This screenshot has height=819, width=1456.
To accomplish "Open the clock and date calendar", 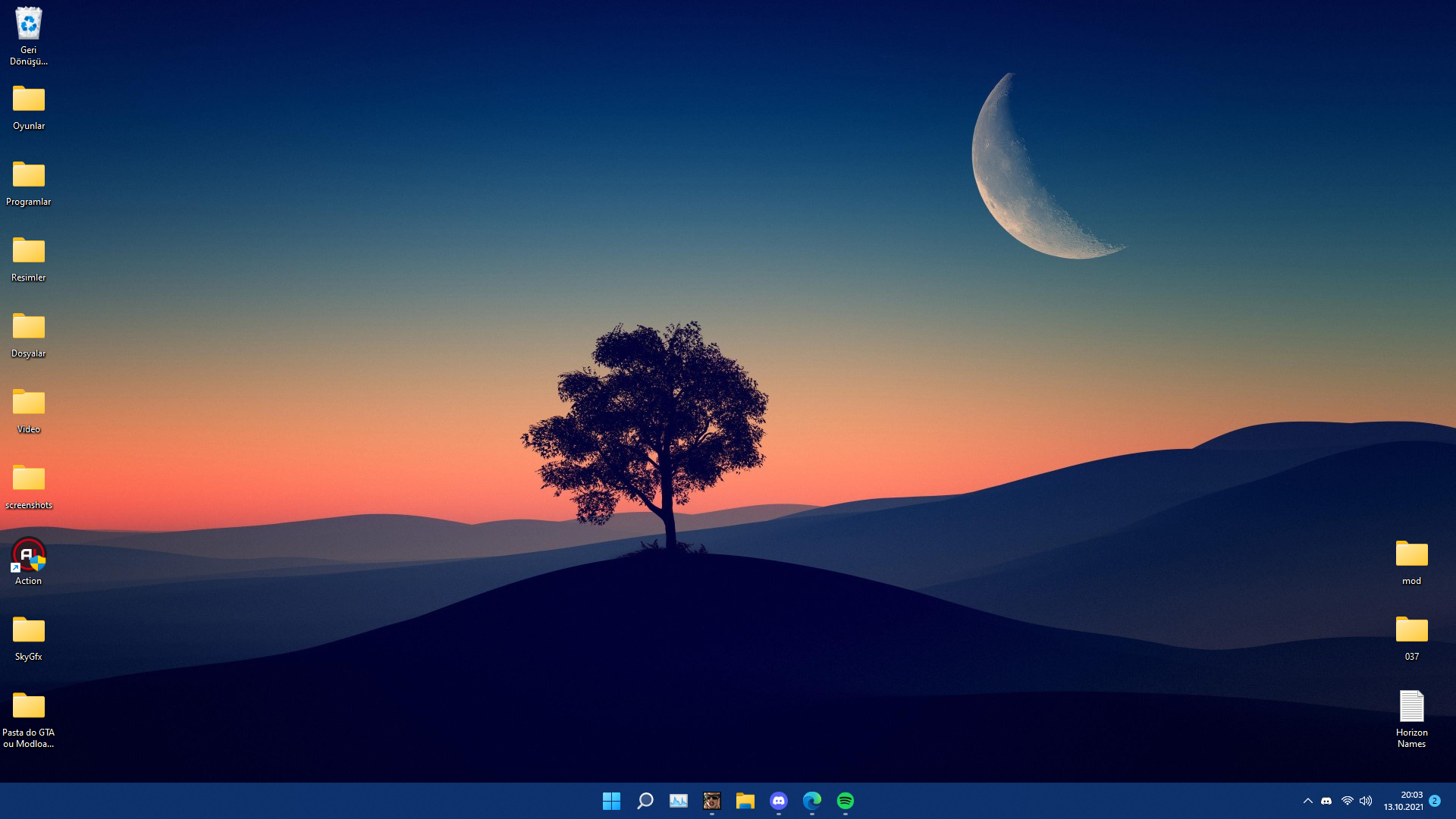I will pyautogui.click(x=1403, y=801).
